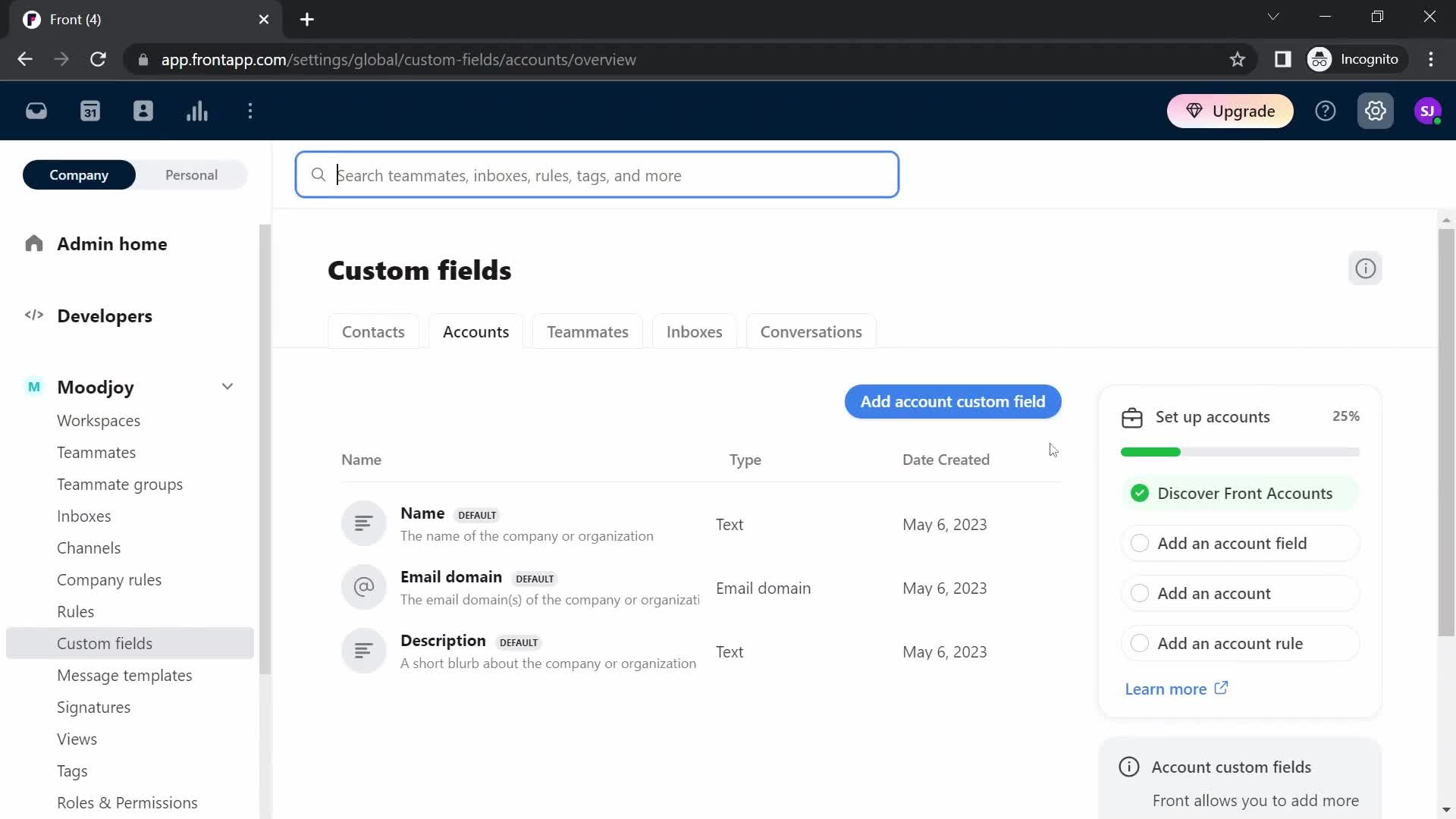Click the bar chart analytics icon in toolbar
Screen dimensions: 1456x819
click(x=197, y=111)
